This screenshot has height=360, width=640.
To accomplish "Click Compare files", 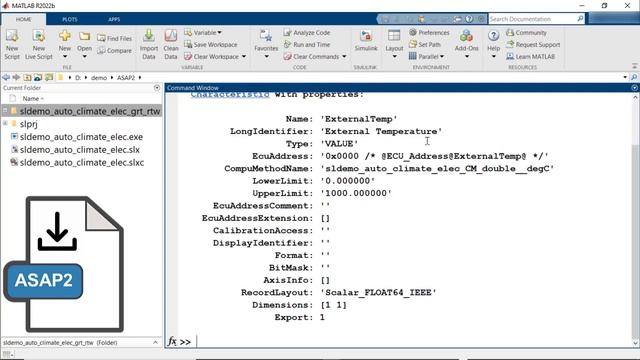I will 115,51.
